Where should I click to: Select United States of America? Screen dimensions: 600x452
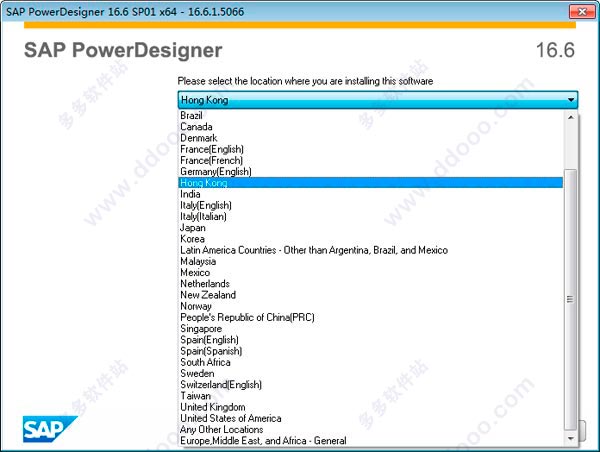click(371, 418)
